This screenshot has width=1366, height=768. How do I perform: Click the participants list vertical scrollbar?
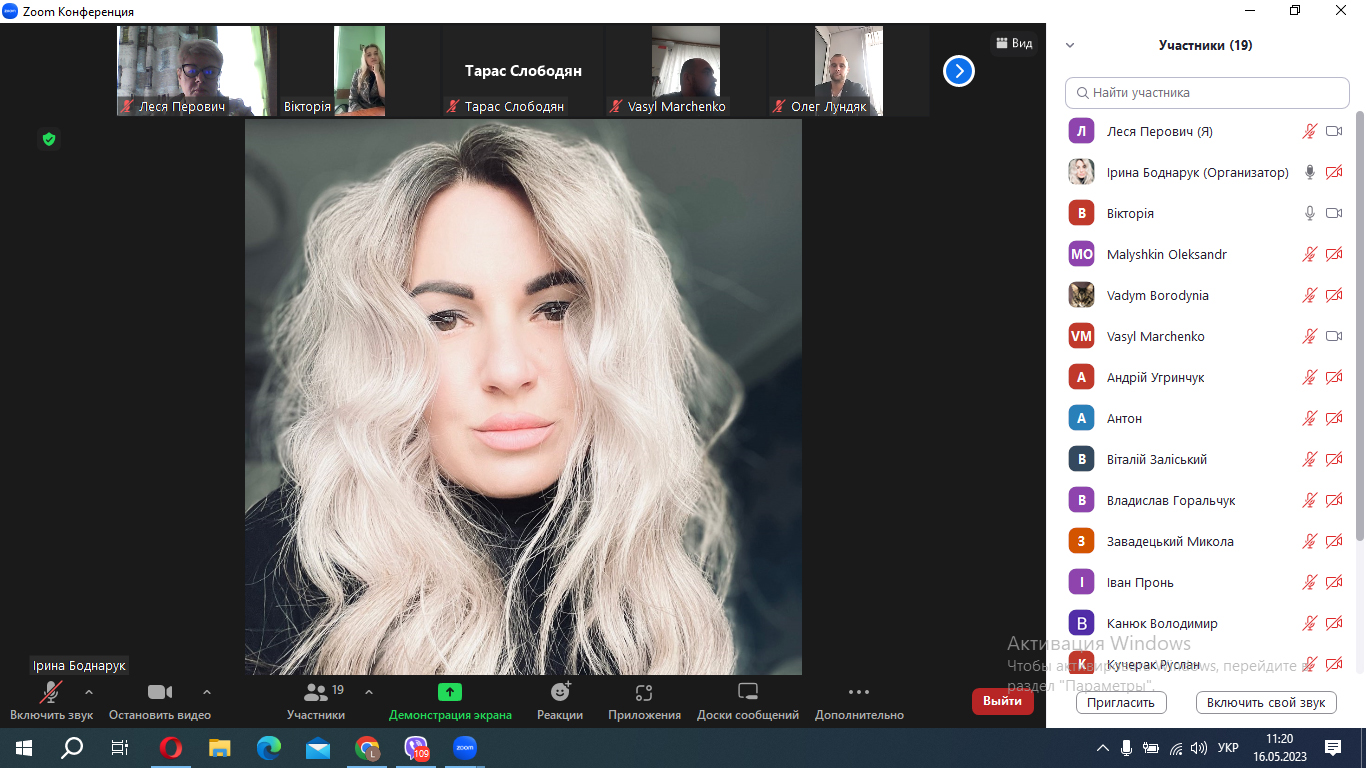pyautogui.click(x=1358, y=330)
